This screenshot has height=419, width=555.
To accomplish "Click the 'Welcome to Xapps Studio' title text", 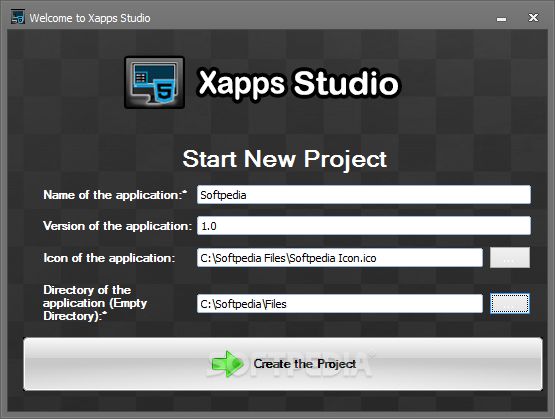I will pos(90,18).
